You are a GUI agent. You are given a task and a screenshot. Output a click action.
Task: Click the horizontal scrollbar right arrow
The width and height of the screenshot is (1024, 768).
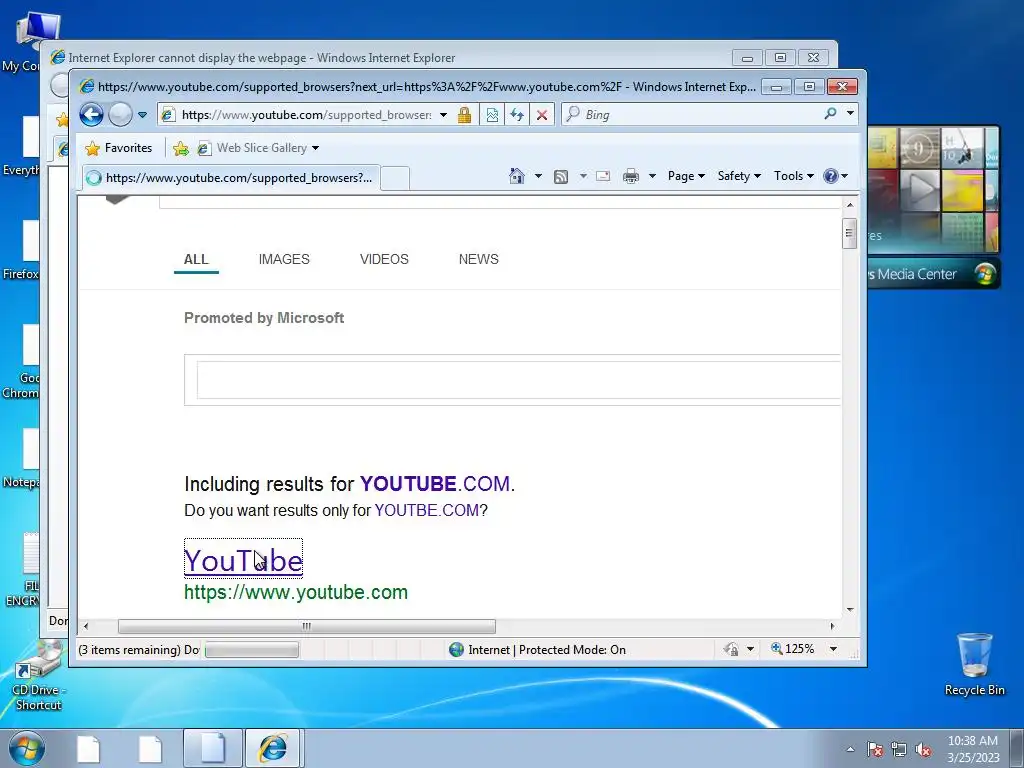(x=832, y=626)
